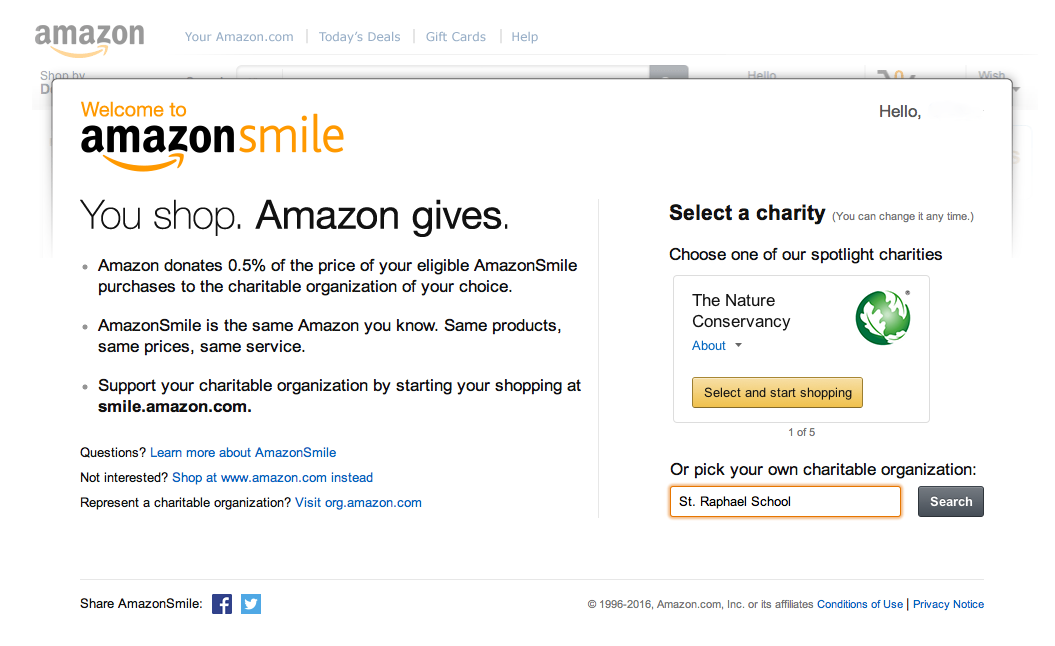Open Learn more about AmazonSmile
1055x646 pixels.
pyautogui.click(x=243, y=452)
